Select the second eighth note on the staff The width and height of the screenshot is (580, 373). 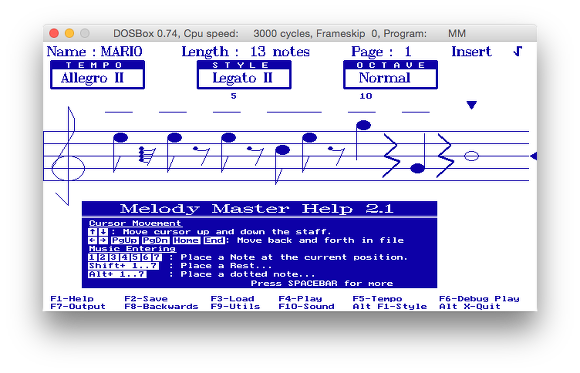point(174,152)
